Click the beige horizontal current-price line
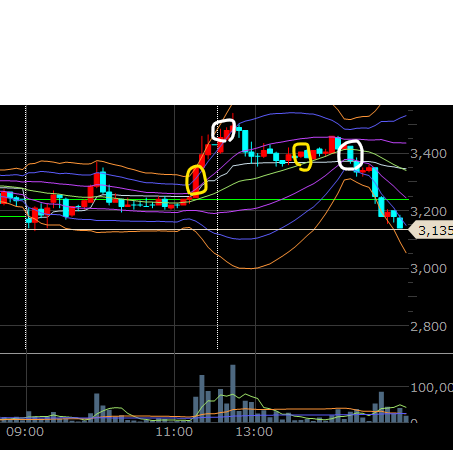 (x=204, y=229)
